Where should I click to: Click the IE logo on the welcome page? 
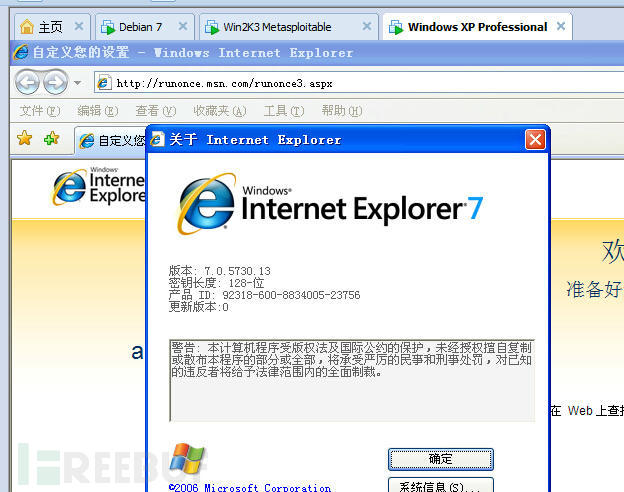coord(99,186)
